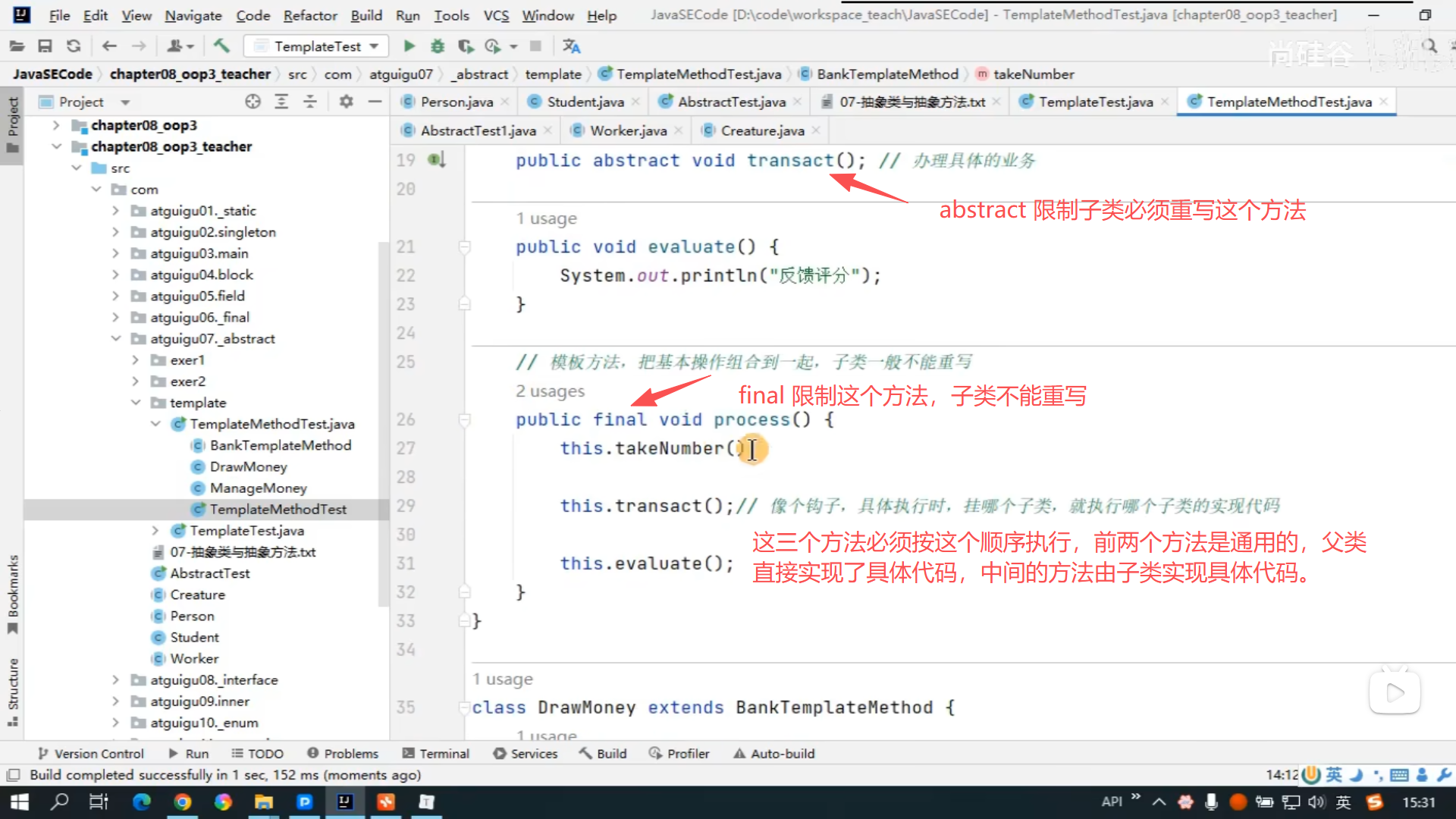Click the Save All icon
Viewport: 1456px width, 819px height.
[x=45, y=46]
